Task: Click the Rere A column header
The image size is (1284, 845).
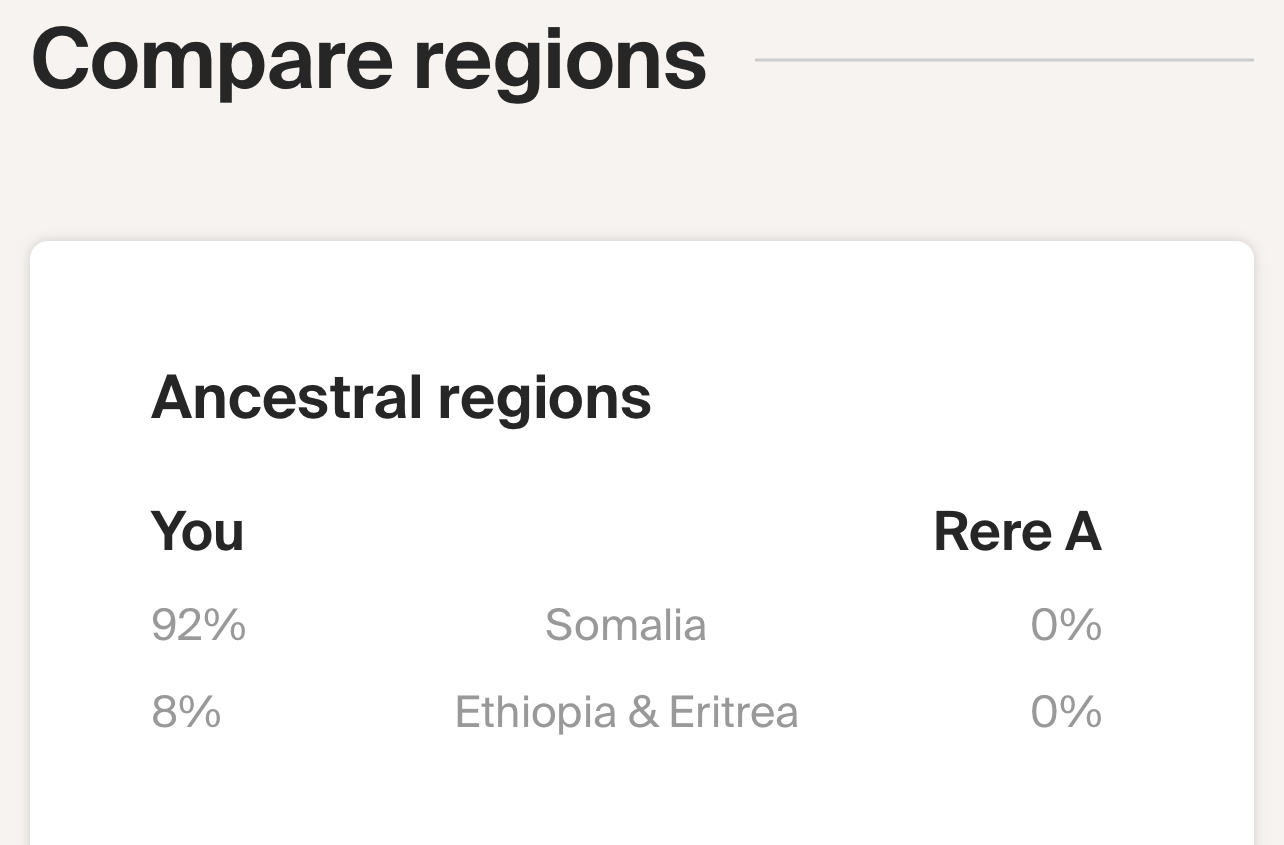Action: point(1017,531)
